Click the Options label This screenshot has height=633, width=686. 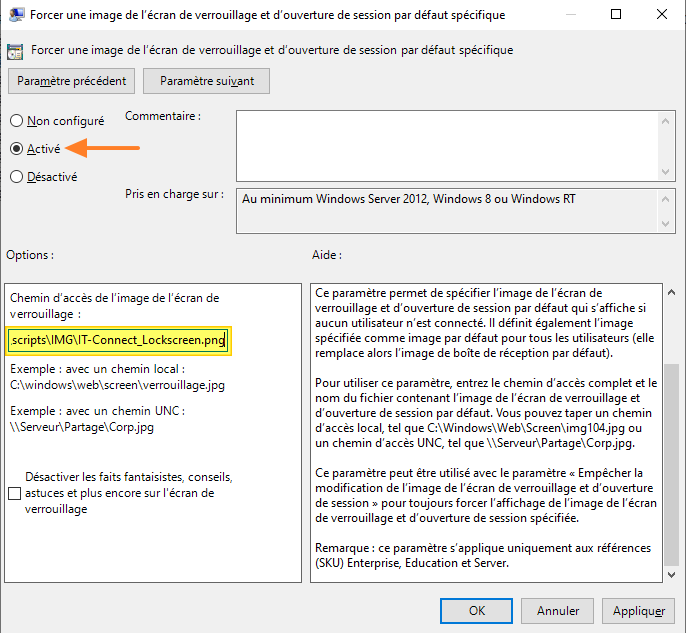30,255
